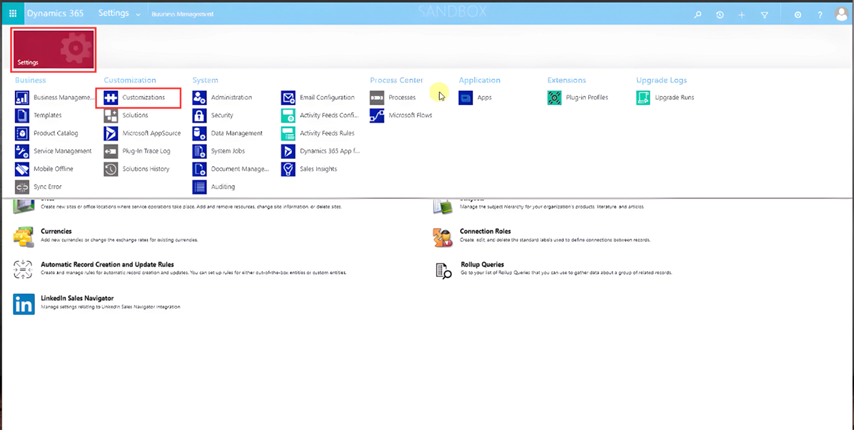This screenshot has width=854, height=430.
Task: Click the Connection Roles people icon
Action: (443, 237)
